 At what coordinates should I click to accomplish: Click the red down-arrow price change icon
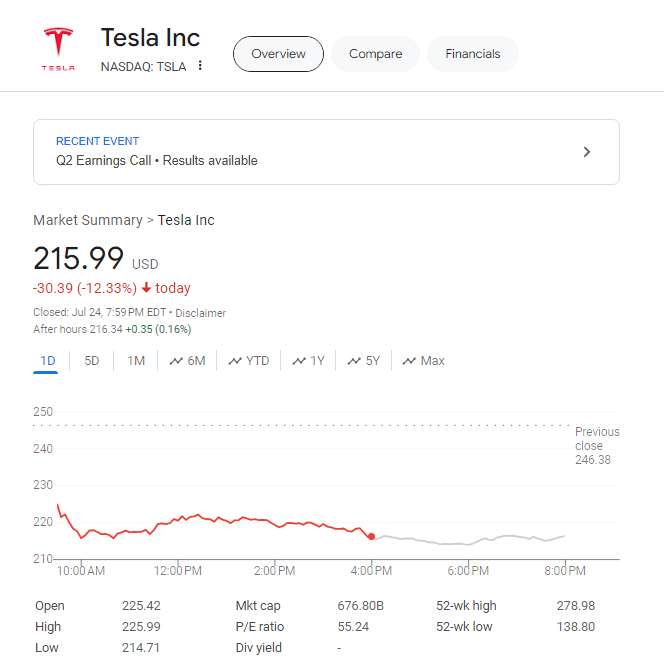(x=146, y=288)
